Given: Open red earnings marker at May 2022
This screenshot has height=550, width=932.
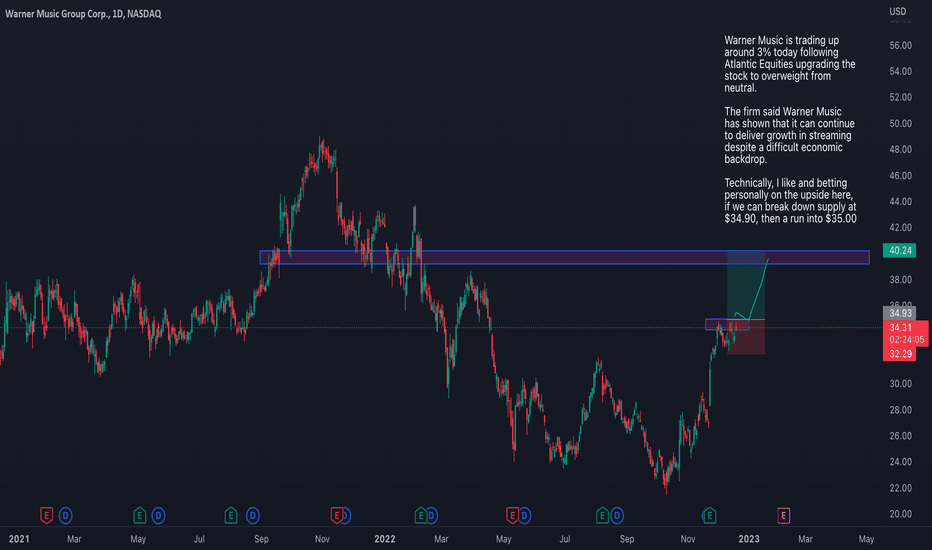Looking at the screenshot, I should [x=512, y=515].
